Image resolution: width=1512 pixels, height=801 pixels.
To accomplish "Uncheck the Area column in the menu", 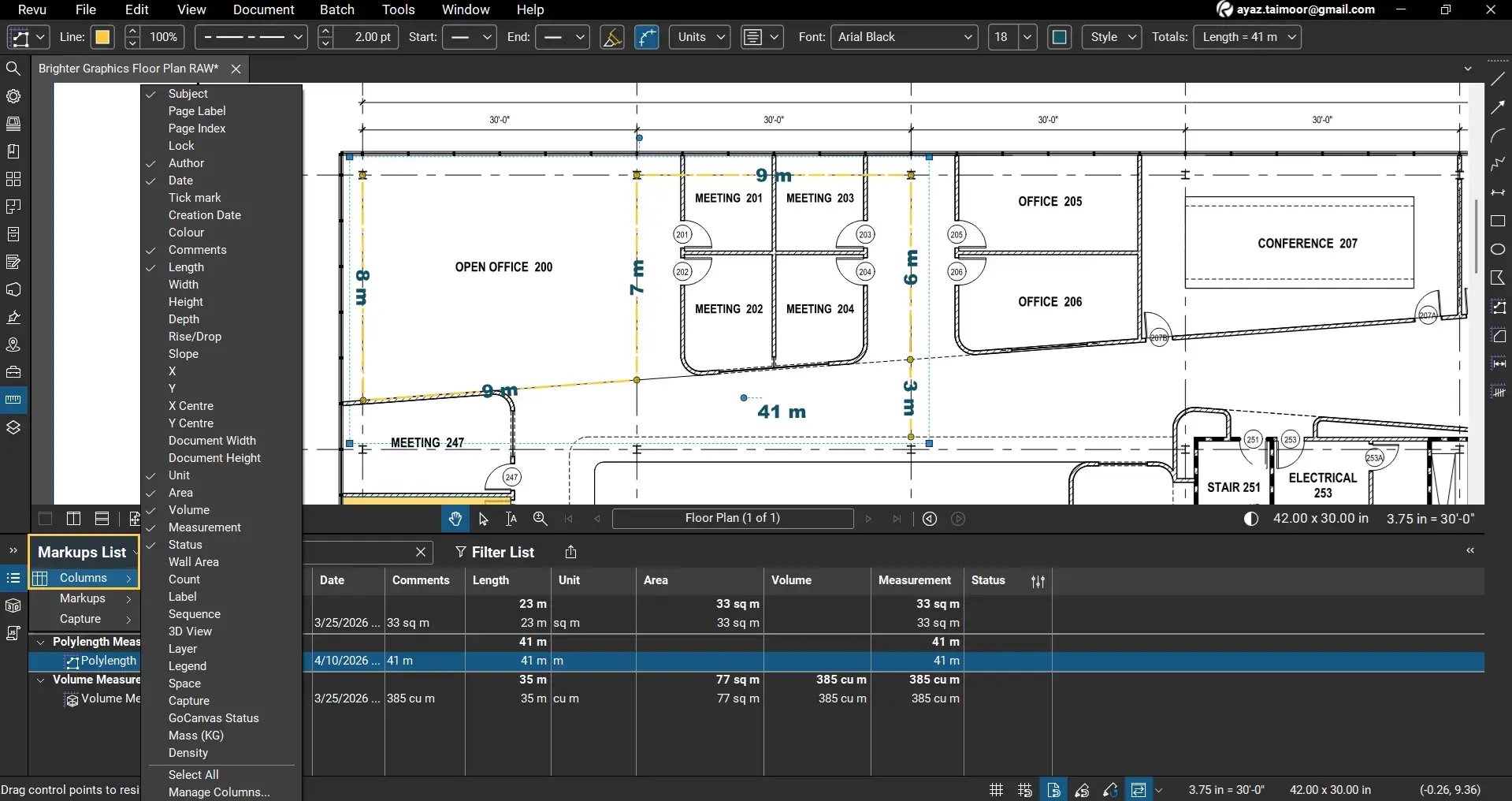I will (180, 492).
